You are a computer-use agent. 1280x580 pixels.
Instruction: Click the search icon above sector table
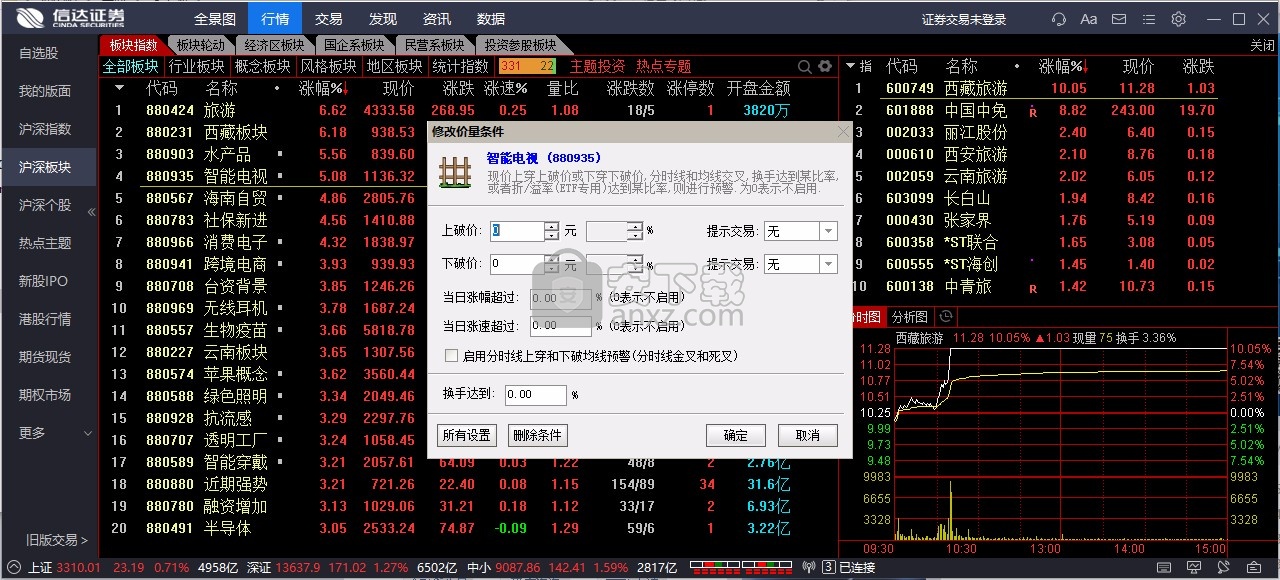point(806,66)
